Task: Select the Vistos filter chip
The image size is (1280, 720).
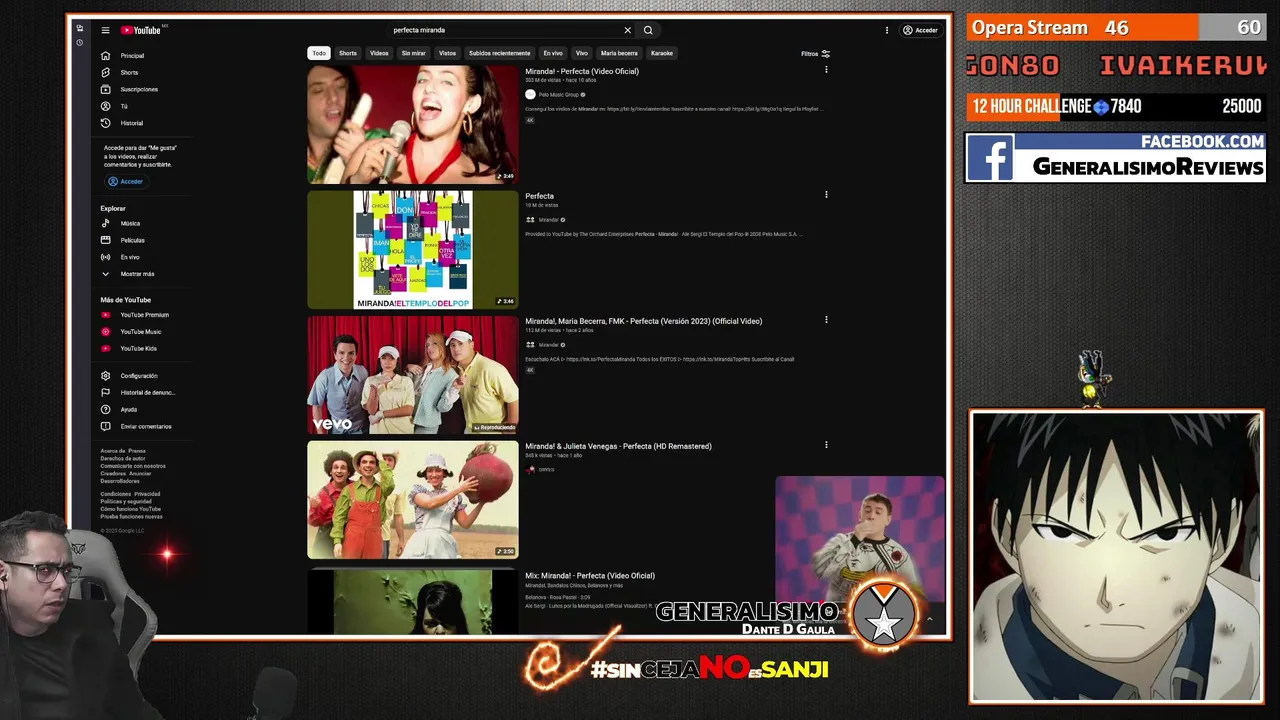Action: (x=447, y=53)
